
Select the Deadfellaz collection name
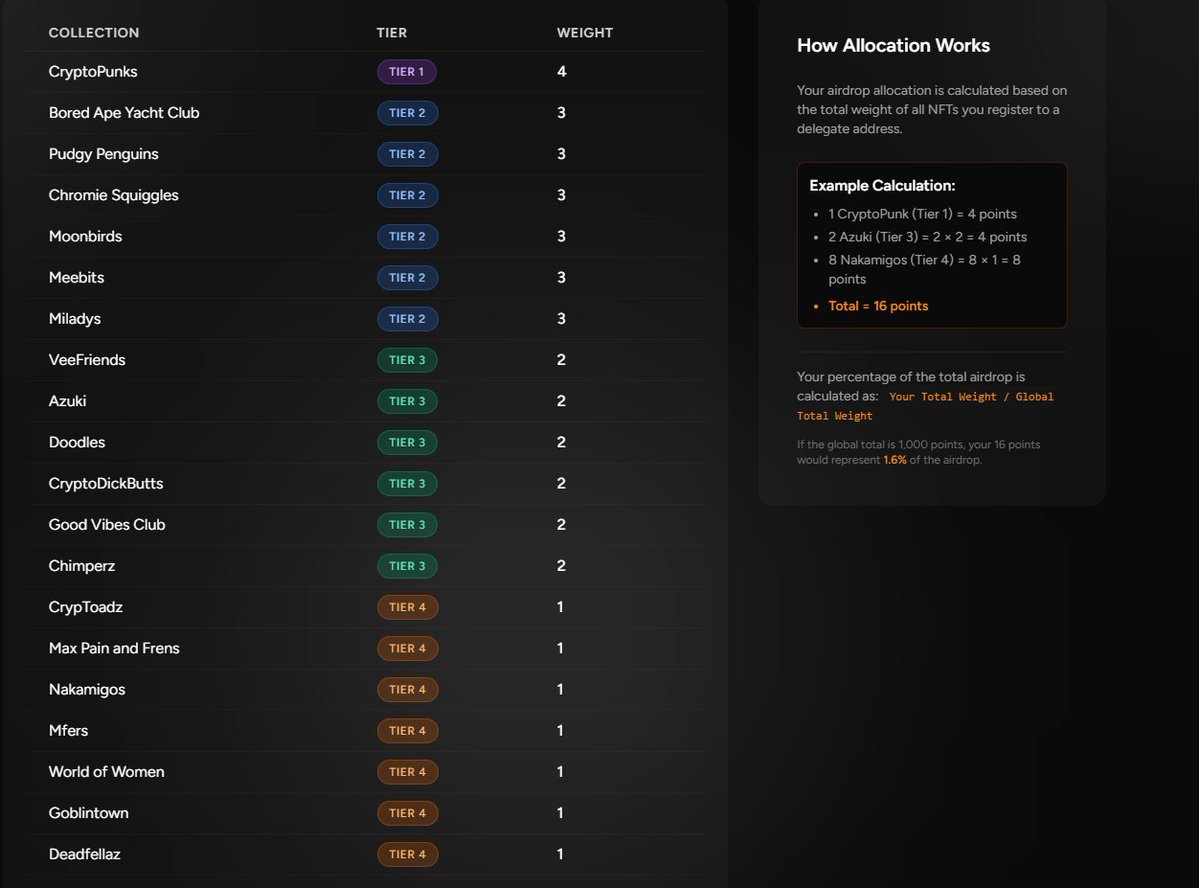(x=85, y=855)
